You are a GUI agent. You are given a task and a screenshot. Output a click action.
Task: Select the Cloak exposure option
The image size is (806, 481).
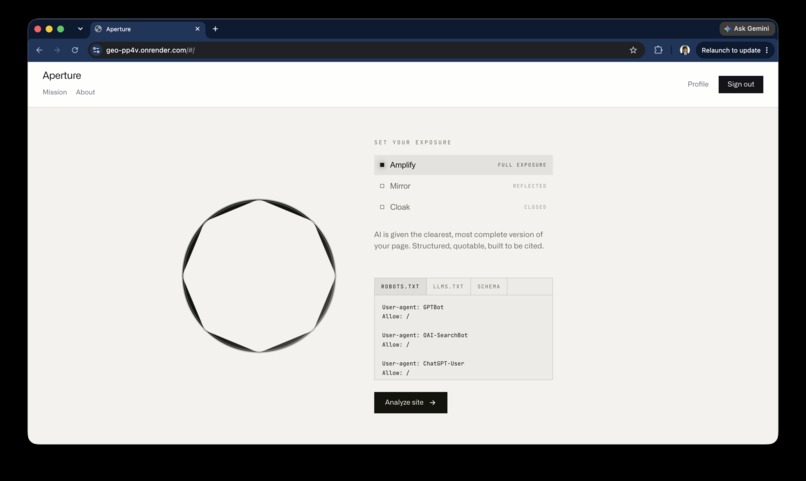(x=463, y=207)
